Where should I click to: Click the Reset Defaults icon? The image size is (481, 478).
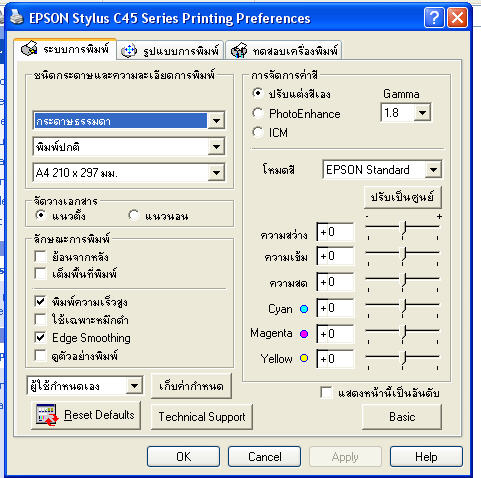tap(47, 415)
